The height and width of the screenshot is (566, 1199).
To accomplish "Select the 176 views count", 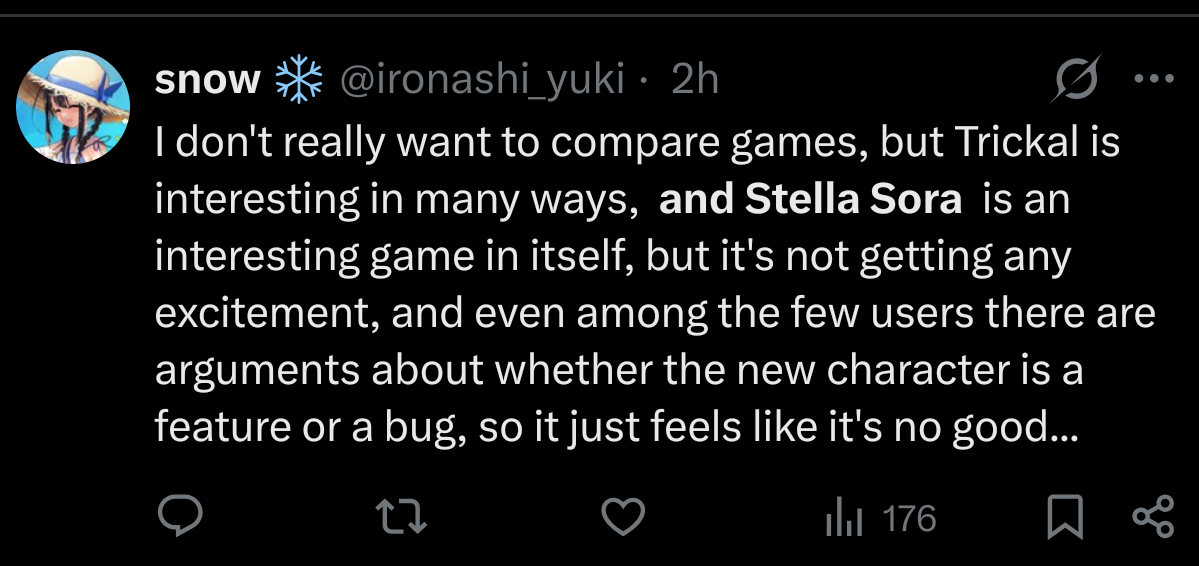I will click(909, 519).
